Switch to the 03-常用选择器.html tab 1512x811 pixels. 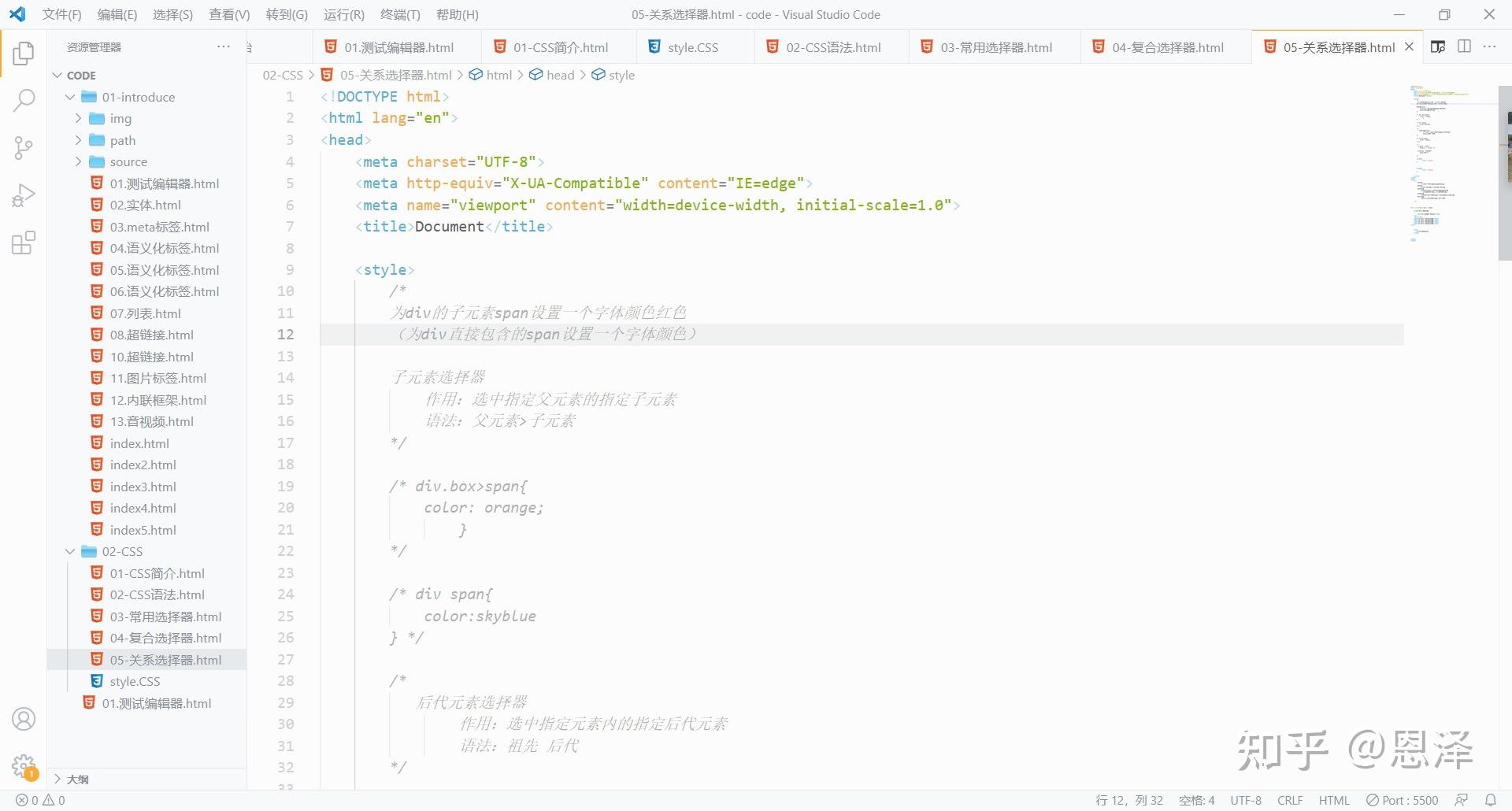pyautogui.click(x=994, y=47)
